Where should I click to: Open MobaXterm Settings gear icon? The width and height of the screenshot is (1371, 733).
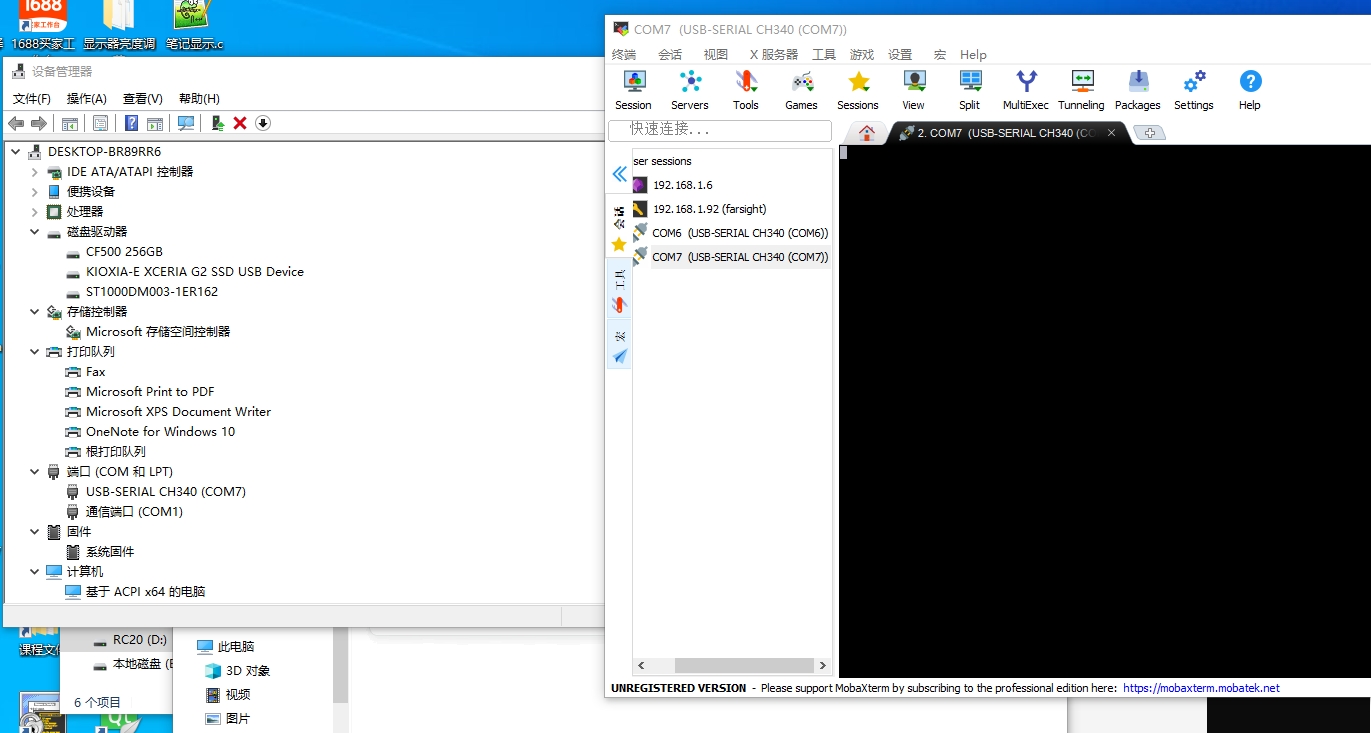[1194, 90]
